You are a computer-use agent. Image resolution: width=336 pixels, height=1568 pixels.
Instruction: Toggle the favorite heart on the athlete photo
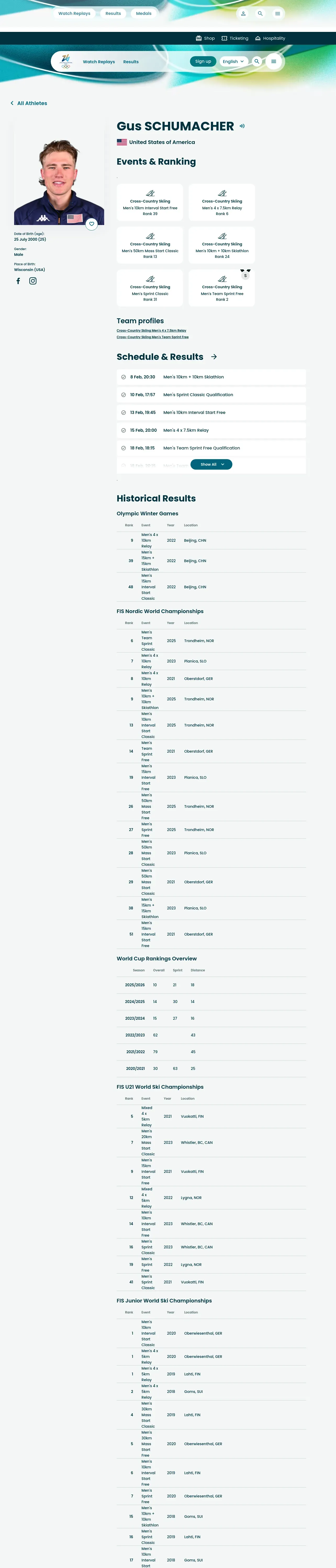click(x=92, y=224)
